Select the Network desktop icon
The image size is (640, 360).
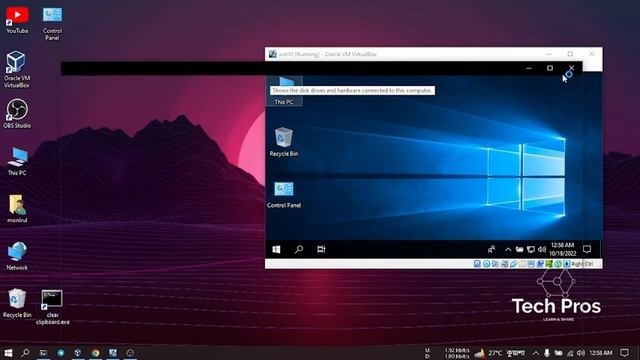pyautogui.click(x=17, y=256)
